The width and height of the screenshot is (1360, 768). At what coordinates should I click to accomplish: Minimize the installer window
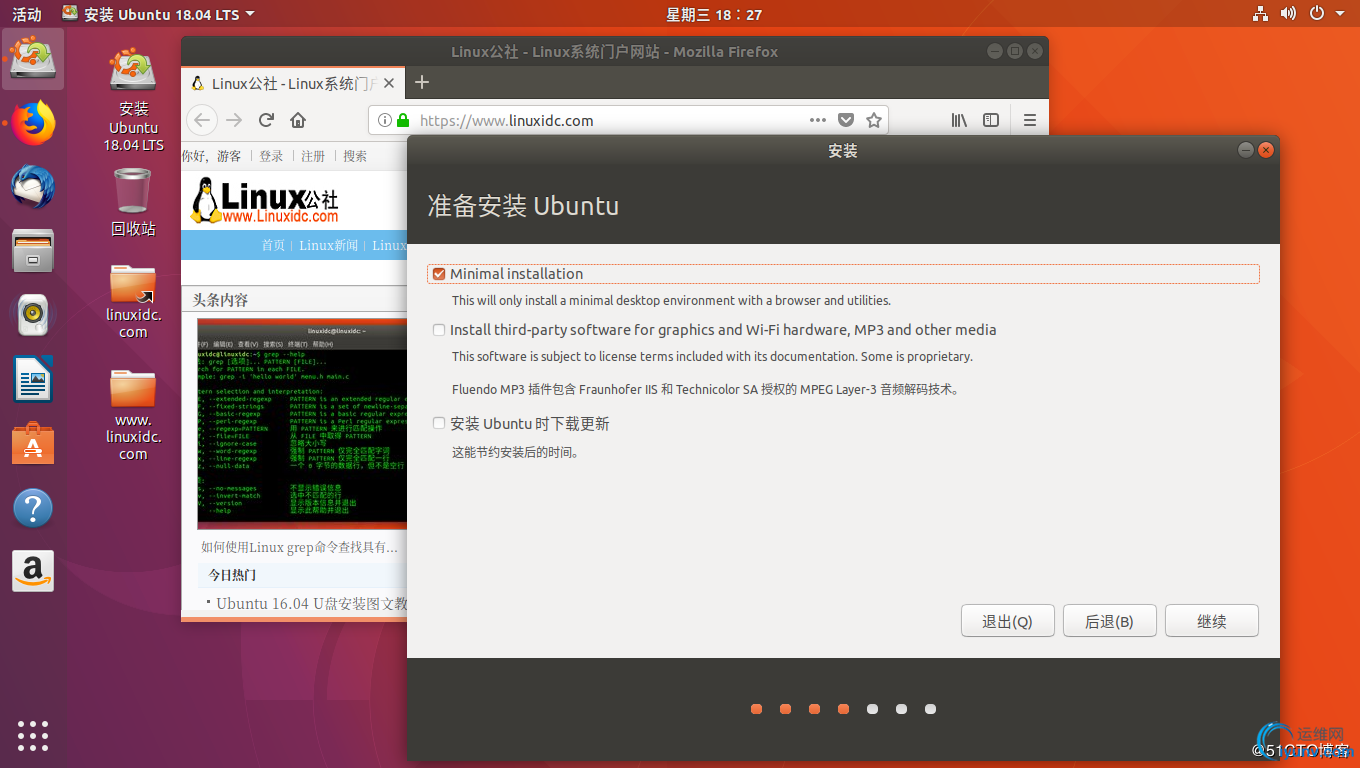pos(1246,151)
